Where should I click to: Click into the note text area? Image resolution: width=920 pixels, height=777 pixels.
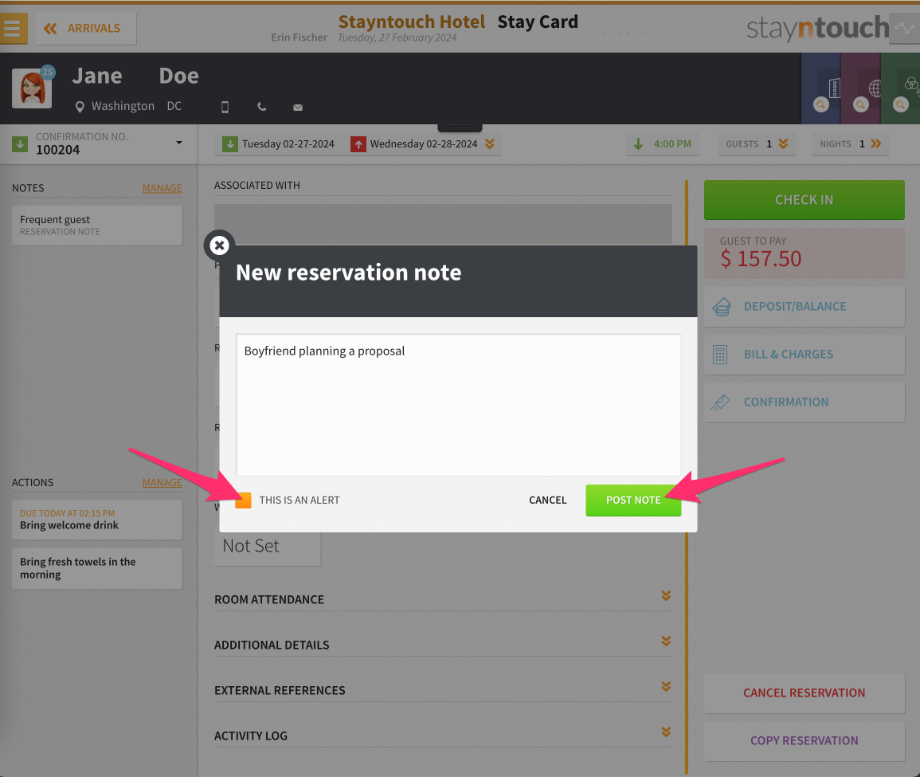458,405
